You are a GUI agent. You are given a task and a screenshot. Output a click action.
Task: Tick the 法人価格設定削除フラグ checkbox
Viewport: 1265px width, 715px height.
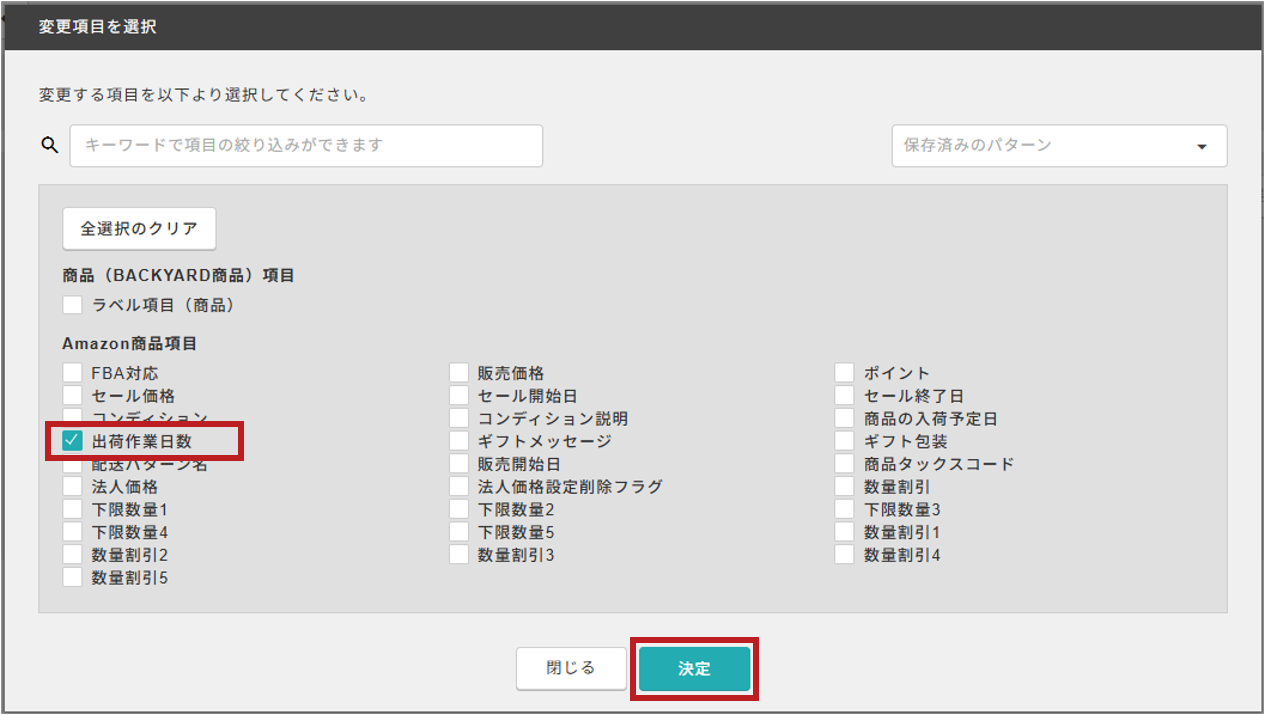click(x=458, y=487)
